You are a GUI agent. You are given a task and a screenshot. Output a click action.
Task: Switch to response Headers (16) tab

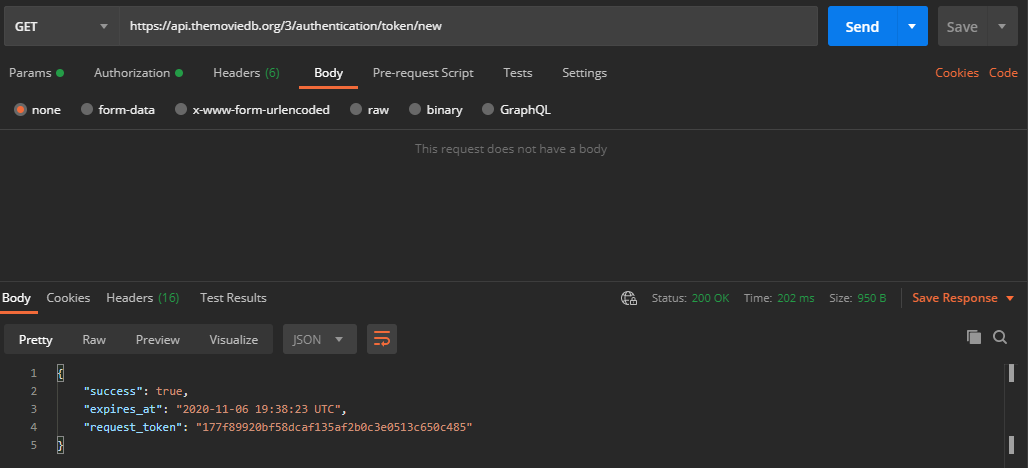tap(143, 298)
